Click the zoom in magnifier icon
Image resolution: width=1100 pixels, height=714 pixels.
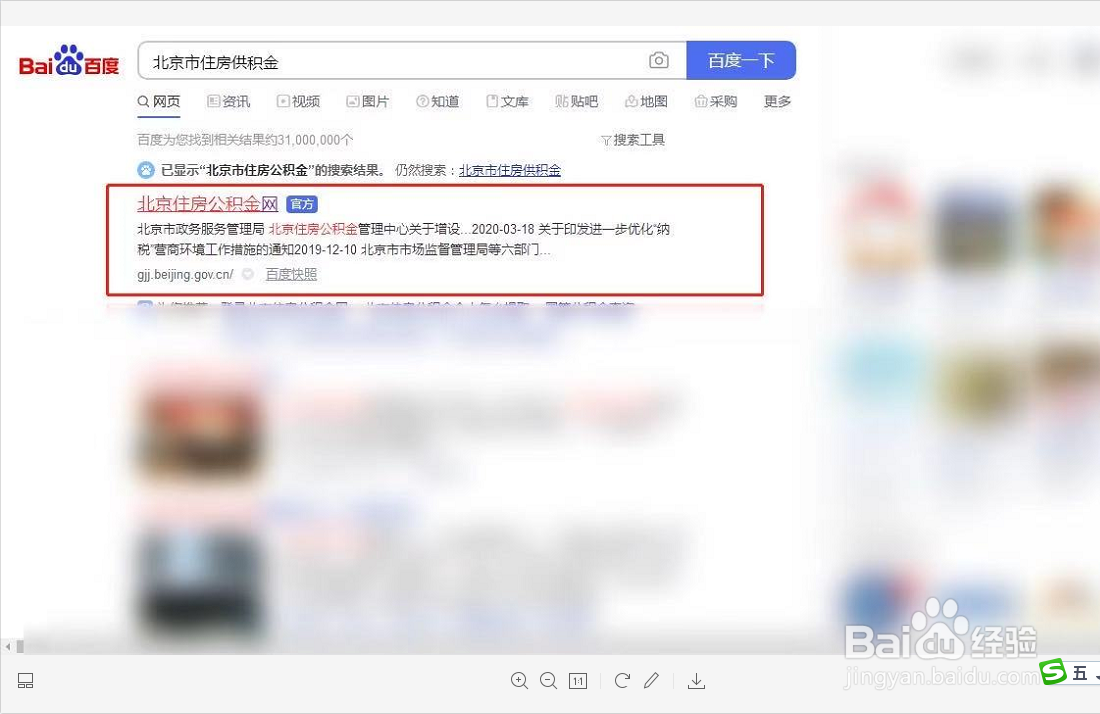point(519,680)
